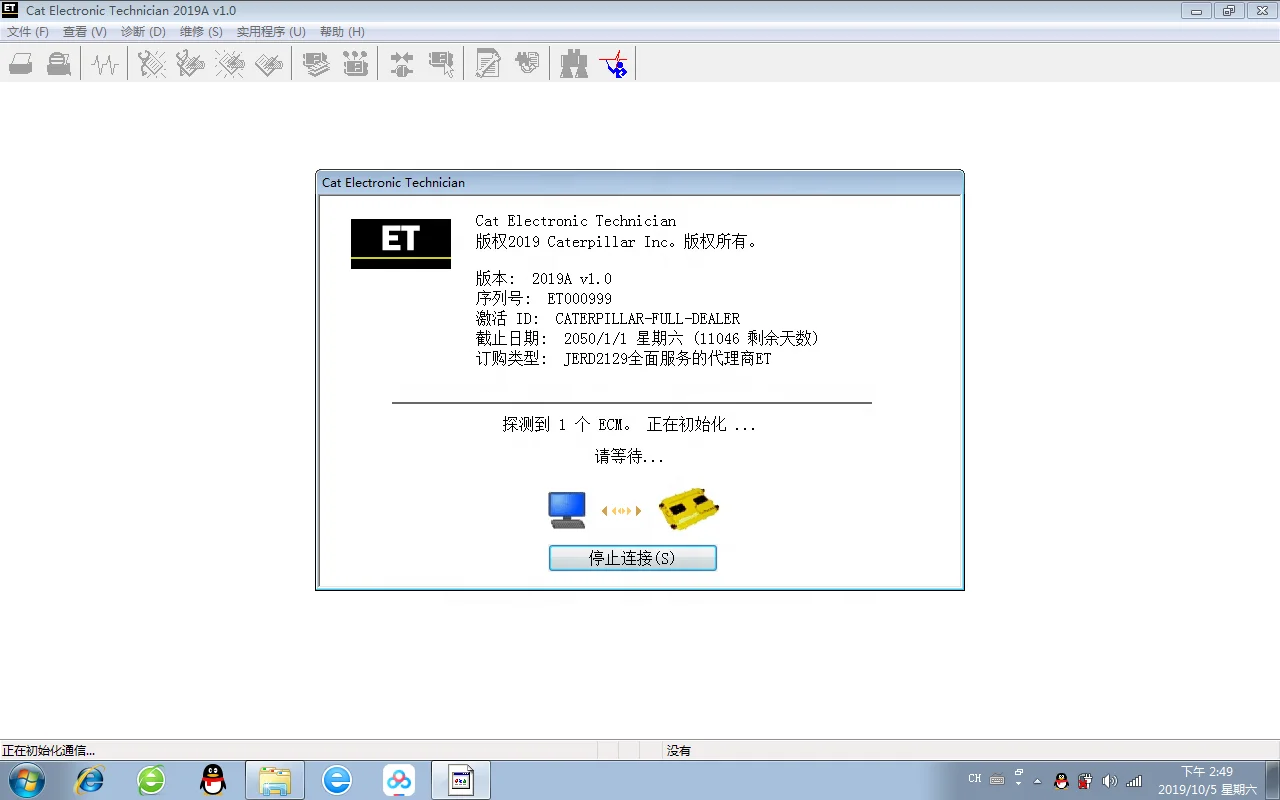Open the report notepad-with-pencil icon
1280x800 pixels.
click(x=487, y=65)
